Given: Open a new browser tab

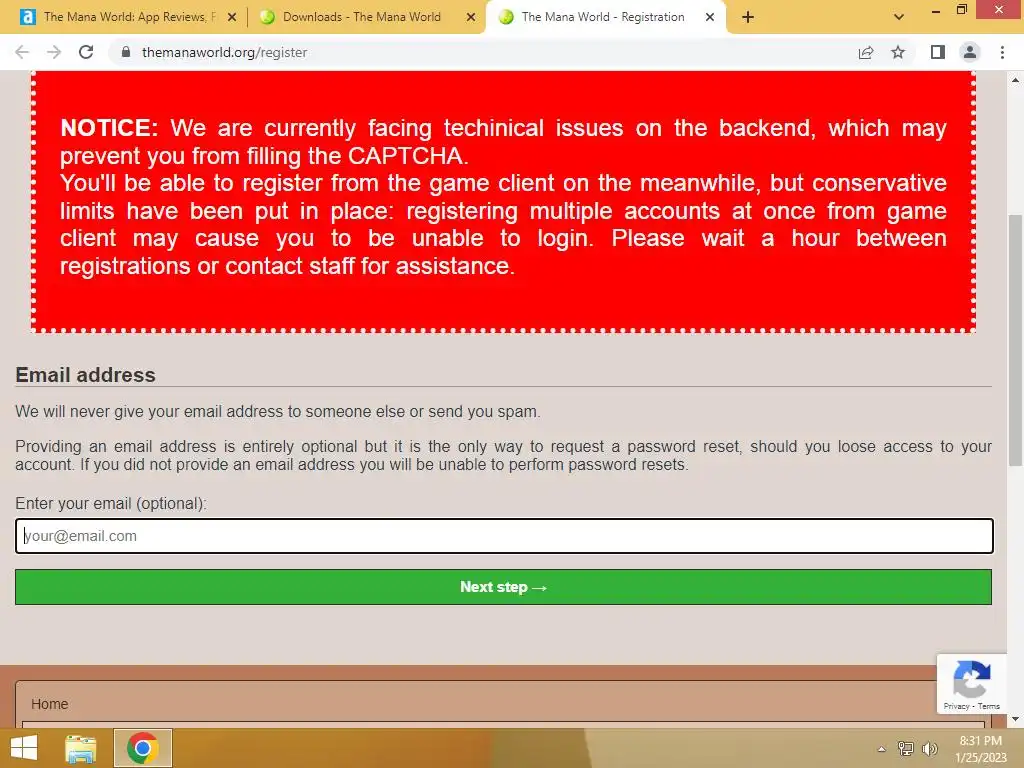Looking at the screenshot, I should (x=748, y=17).
